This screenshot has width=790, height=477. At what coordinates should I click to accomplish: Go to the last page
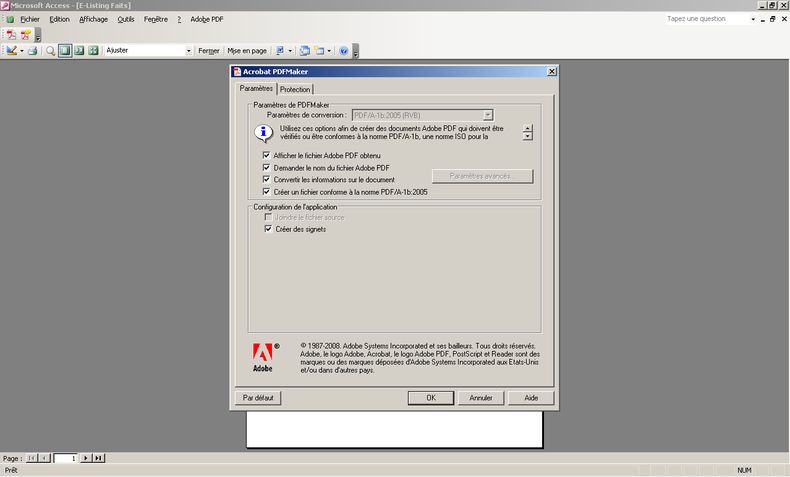99,458
